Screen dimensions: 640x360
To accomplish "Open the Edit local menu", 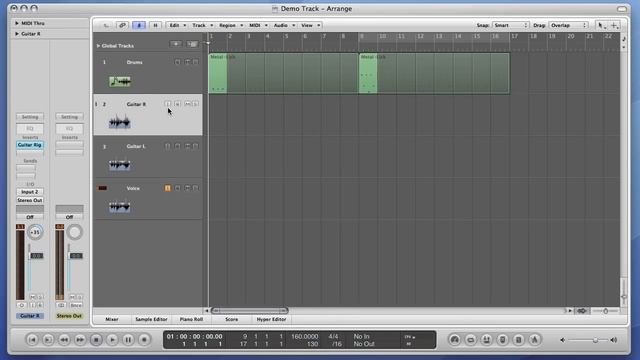I will [177, 25].
